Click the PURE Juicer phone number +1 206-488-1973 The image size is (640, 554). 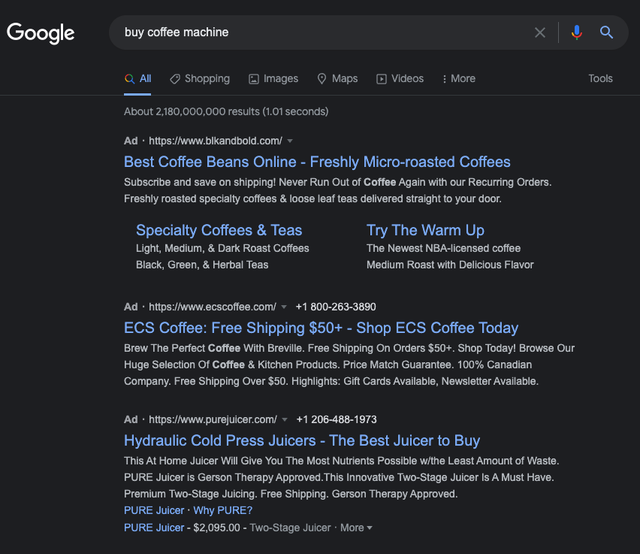pyautogui.click(x=337, y=420)
